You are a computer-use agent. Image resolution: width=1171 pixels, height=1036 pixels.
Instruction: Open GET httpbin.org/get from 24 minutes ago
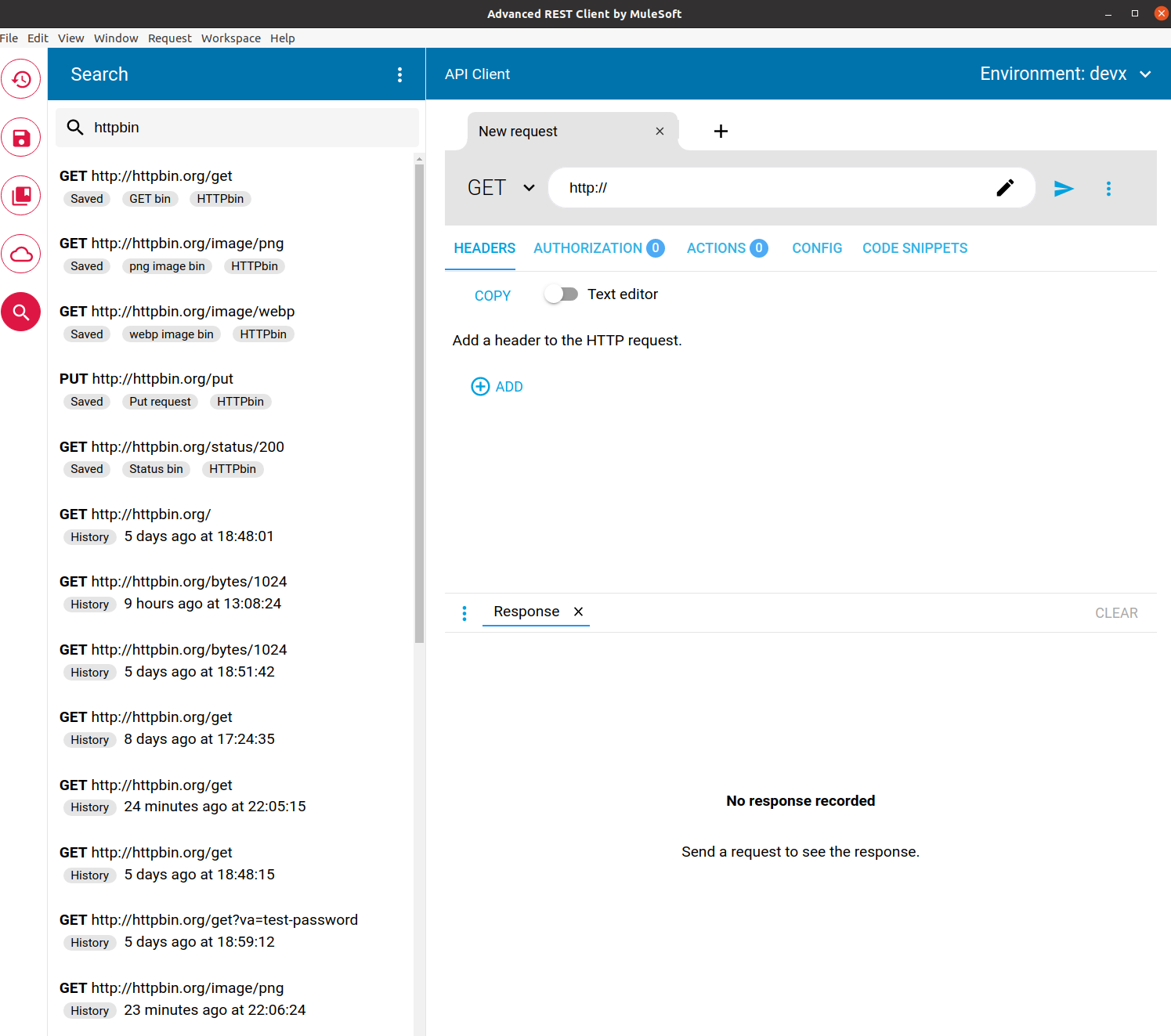(231, 796)
